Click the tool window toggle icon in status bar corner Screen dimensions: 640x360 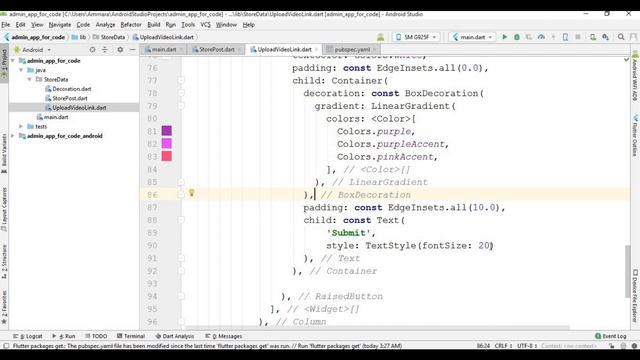tap(6, 346)
